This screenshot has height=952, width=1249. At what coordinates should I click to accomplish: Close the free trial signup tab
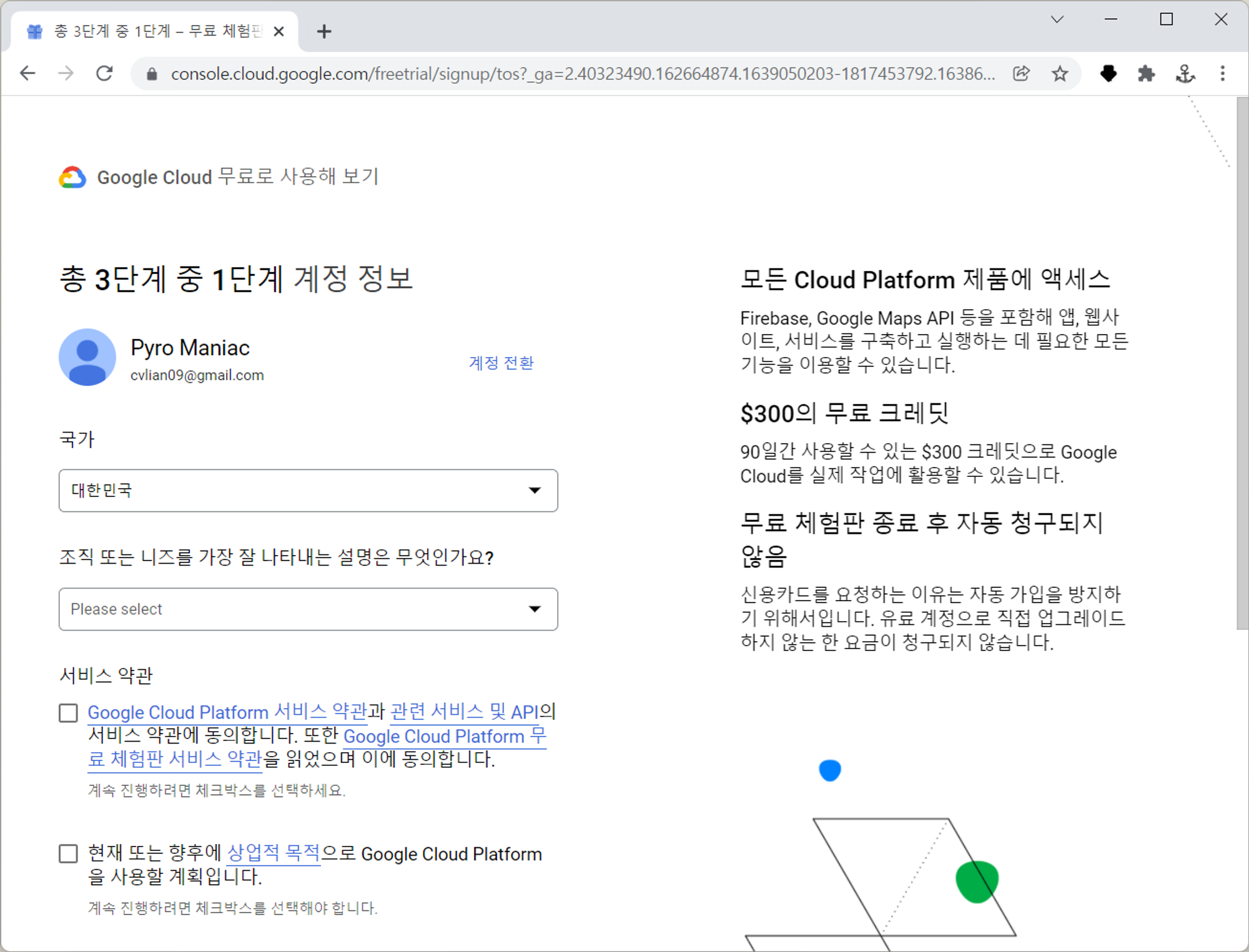coord(279,31)
